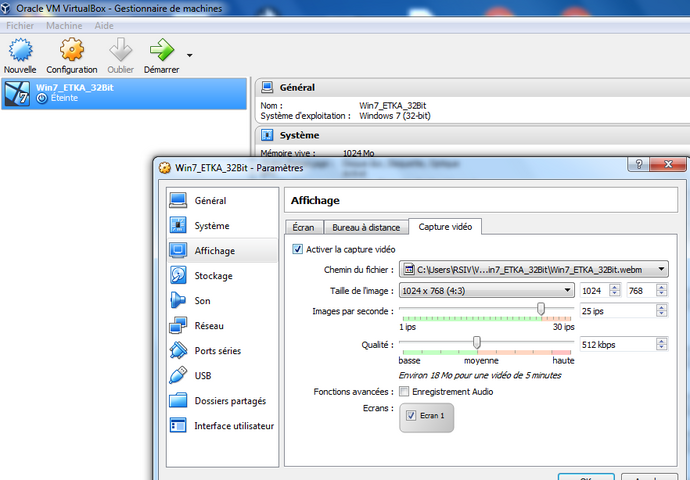Screen dimensions: 690x480
Task: Click the Nouvelle toolbar icon
Action: [20, 50]
